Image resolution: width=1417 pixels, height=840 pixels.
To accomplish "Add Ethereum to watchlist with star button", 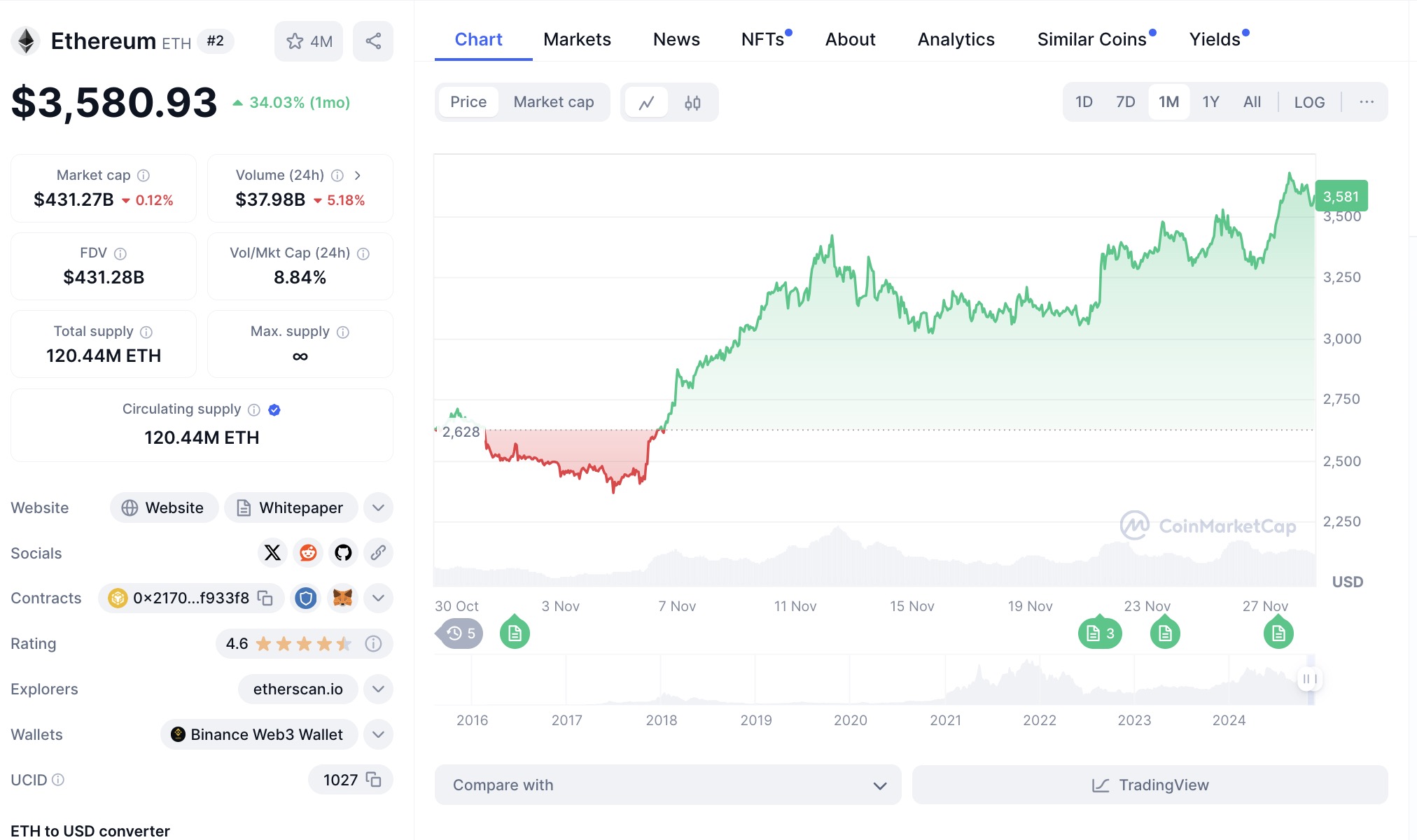I will 309,41.
